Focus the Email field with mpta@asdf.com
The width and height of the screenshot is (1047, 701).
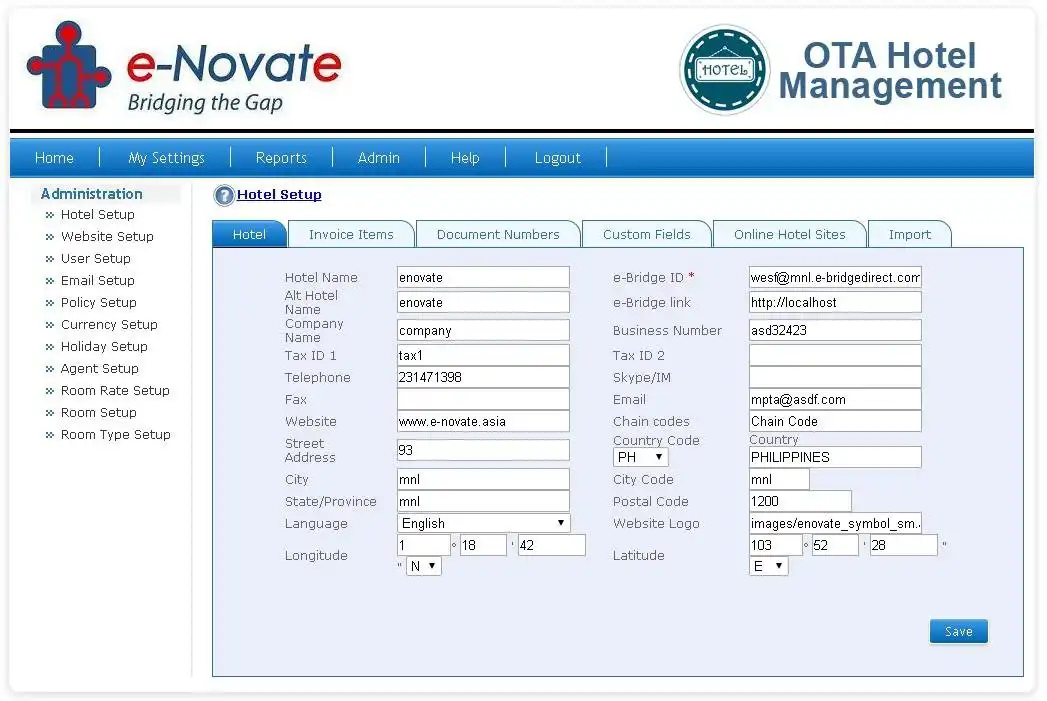[835, 399]
